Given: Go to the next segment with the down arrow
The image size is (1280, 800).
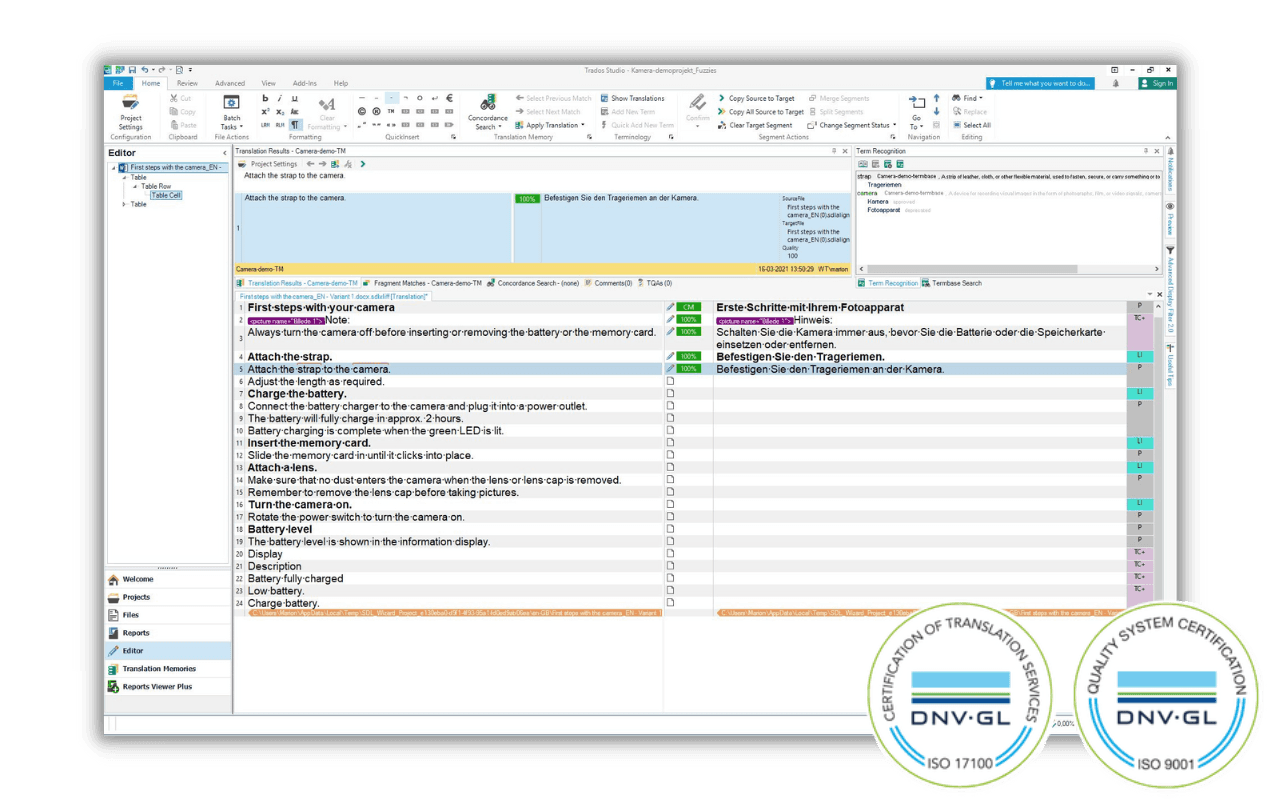Looking at the screenshot, I should tap(936, 112).
